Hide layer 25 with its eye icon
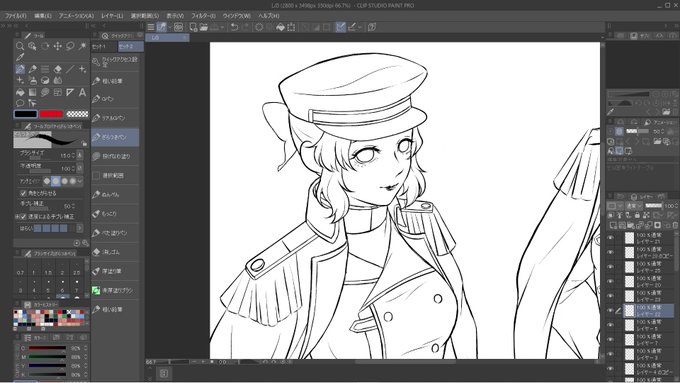The width and height of the screenshot is (680, 383). 611,267
